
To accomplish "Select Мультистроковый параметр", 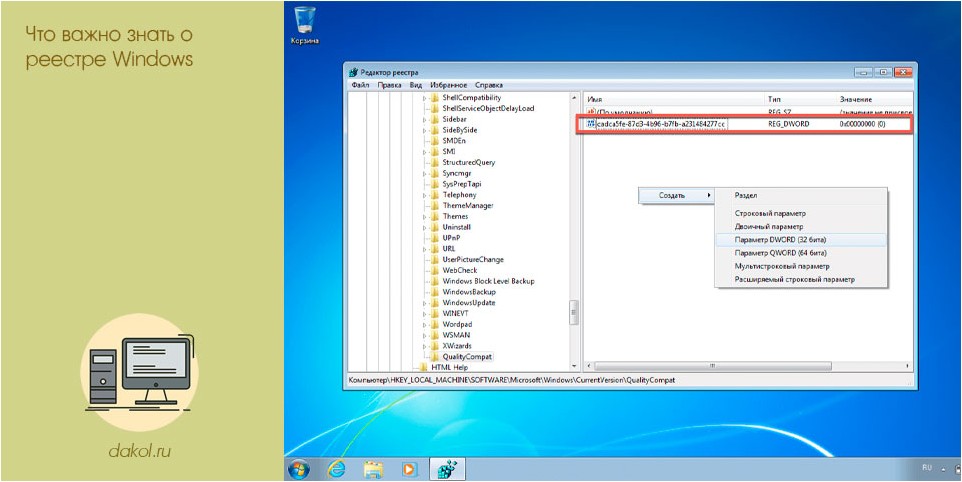I will tap(801, 266).
